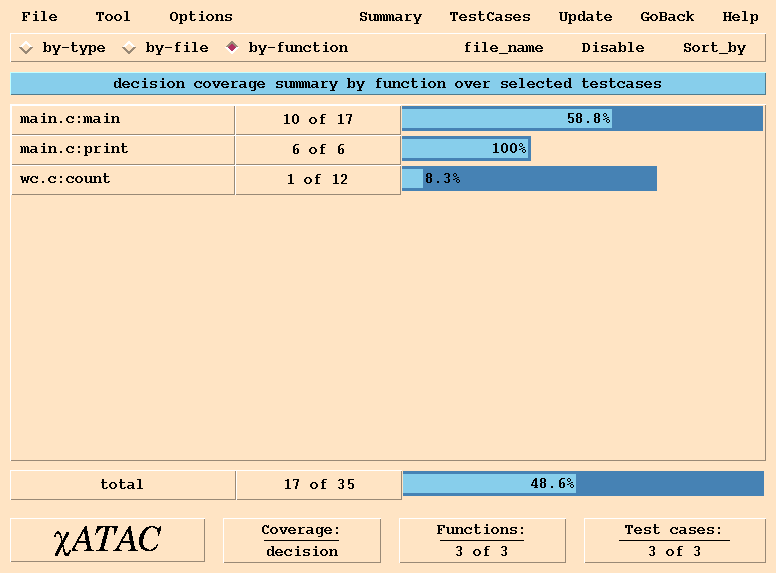Click the Summary button
Image resolution: width=776 pixels, height=573 pixels.
[x=390, y=17]
